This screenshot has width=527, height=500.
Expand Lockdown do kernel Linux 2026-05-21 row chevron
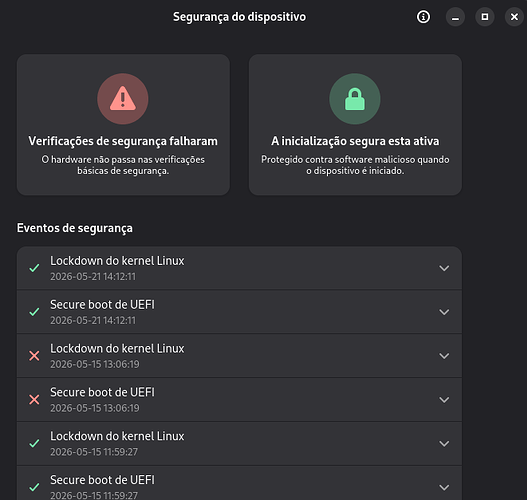444,268
